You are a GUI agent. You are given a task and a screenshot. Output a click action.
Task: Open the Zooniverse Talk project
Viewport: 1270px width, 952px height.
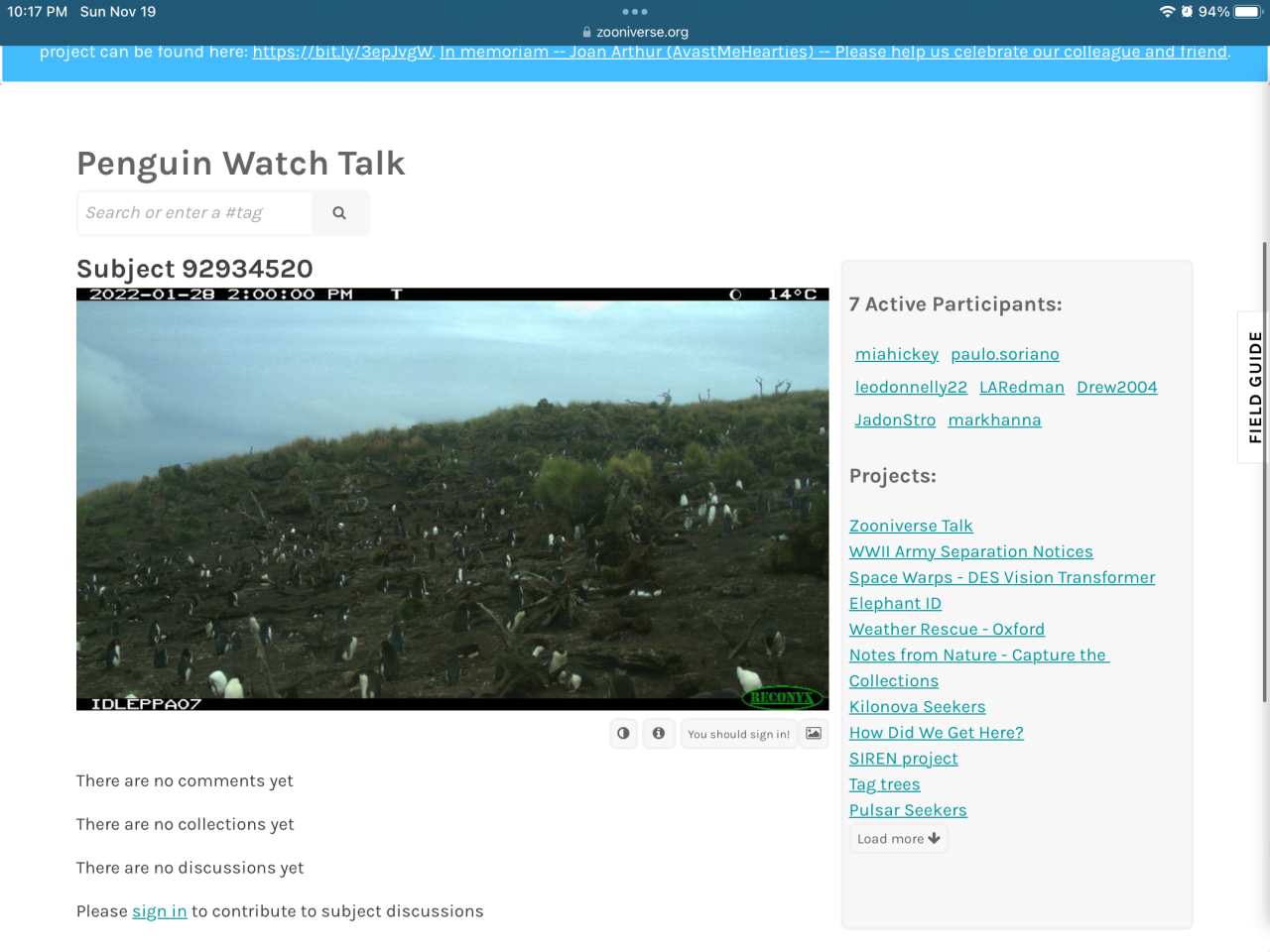(x=911, y=526)
